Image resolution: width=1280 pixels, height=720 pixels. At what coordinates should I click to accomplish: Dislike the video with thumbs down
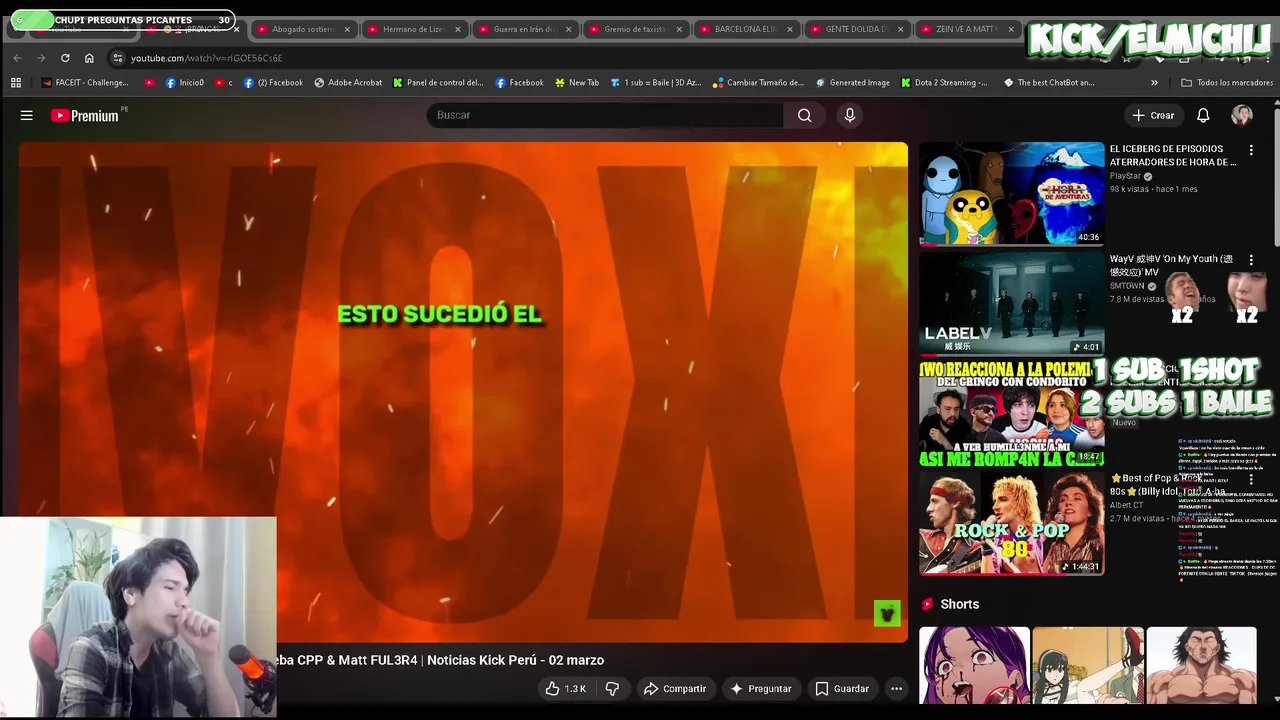click(x=612, y=688)
